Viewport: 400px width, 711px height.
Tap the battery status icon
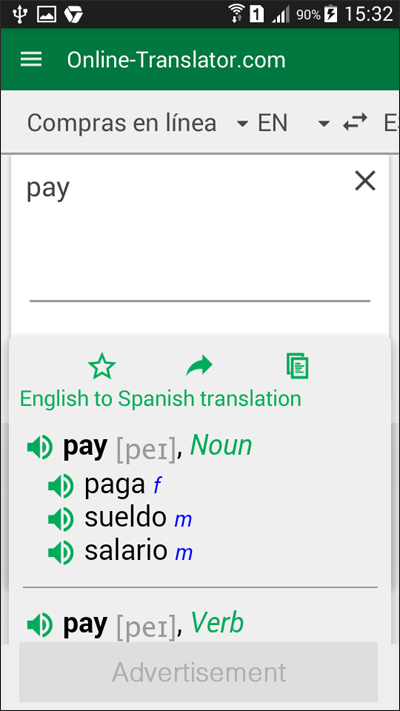pyautogui.click(x=331, y=14)
